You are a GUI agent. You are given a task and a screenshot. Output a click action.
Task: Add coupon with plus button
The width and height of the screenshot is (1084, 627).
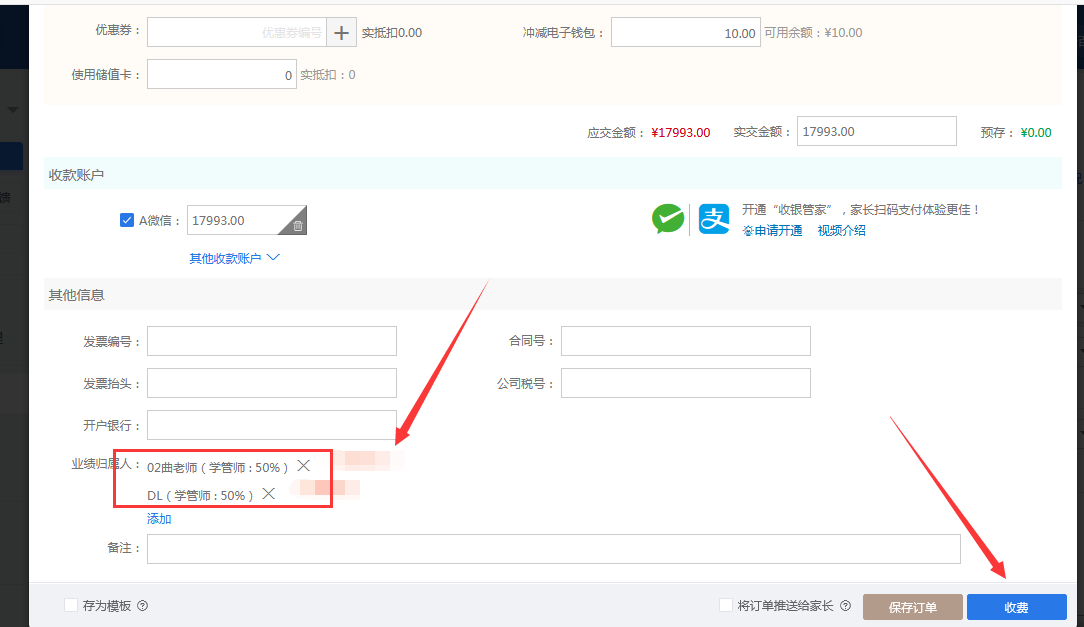coord(342,32)
